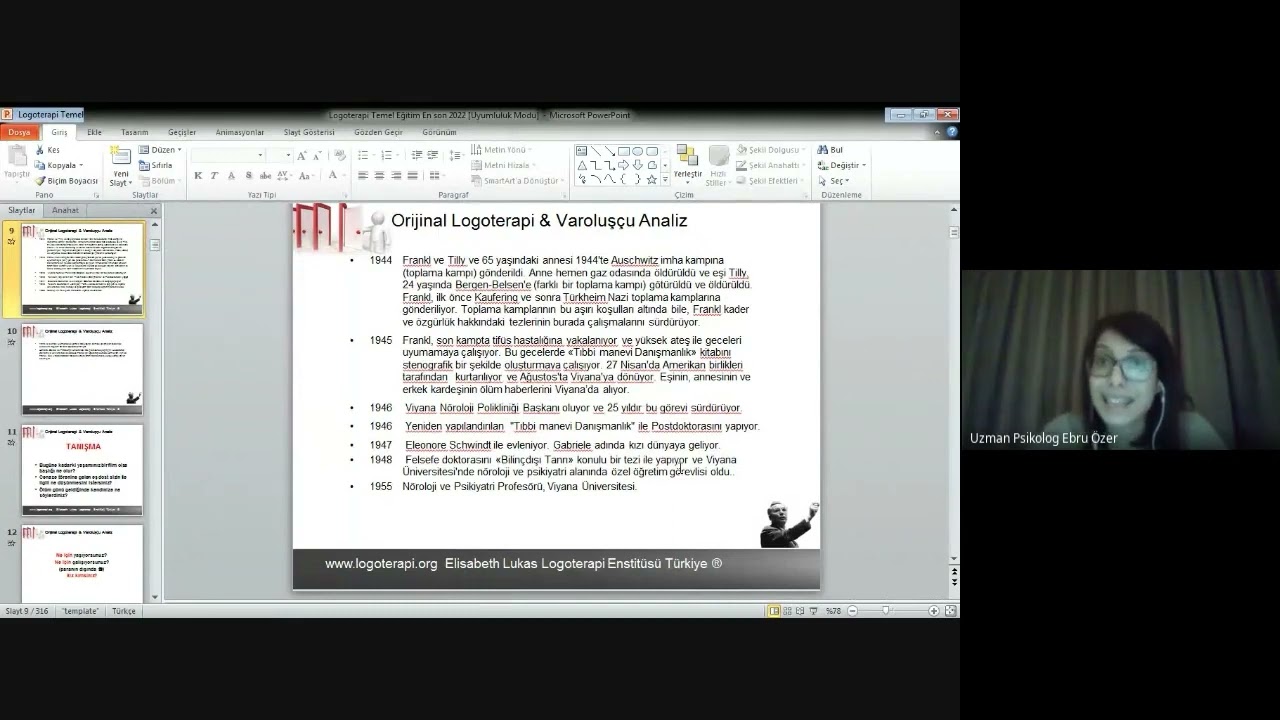Open the Şekil Dolgusu dropdown
1280x720 pixels.
tap(773, 150)
